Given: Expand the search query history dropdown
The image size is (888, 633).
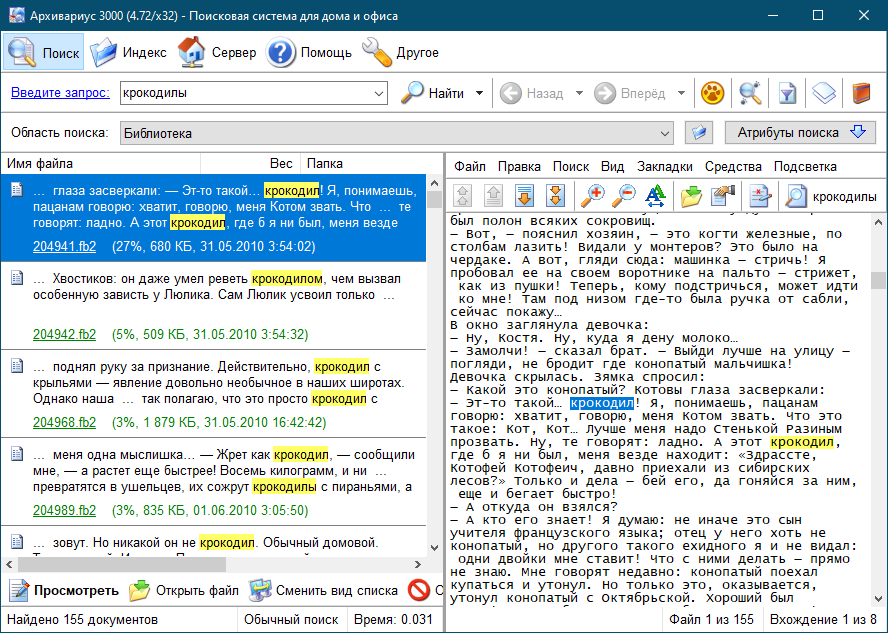Looking at the screenshot, I should pos(379,93).
